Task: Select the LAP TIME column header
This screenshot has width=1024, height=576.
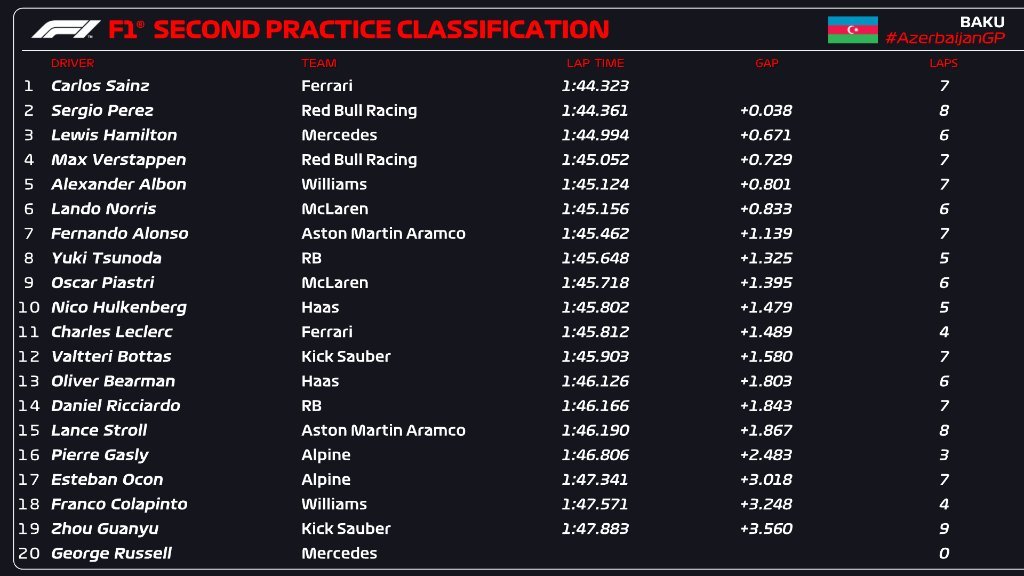Action: coord(595,63)
